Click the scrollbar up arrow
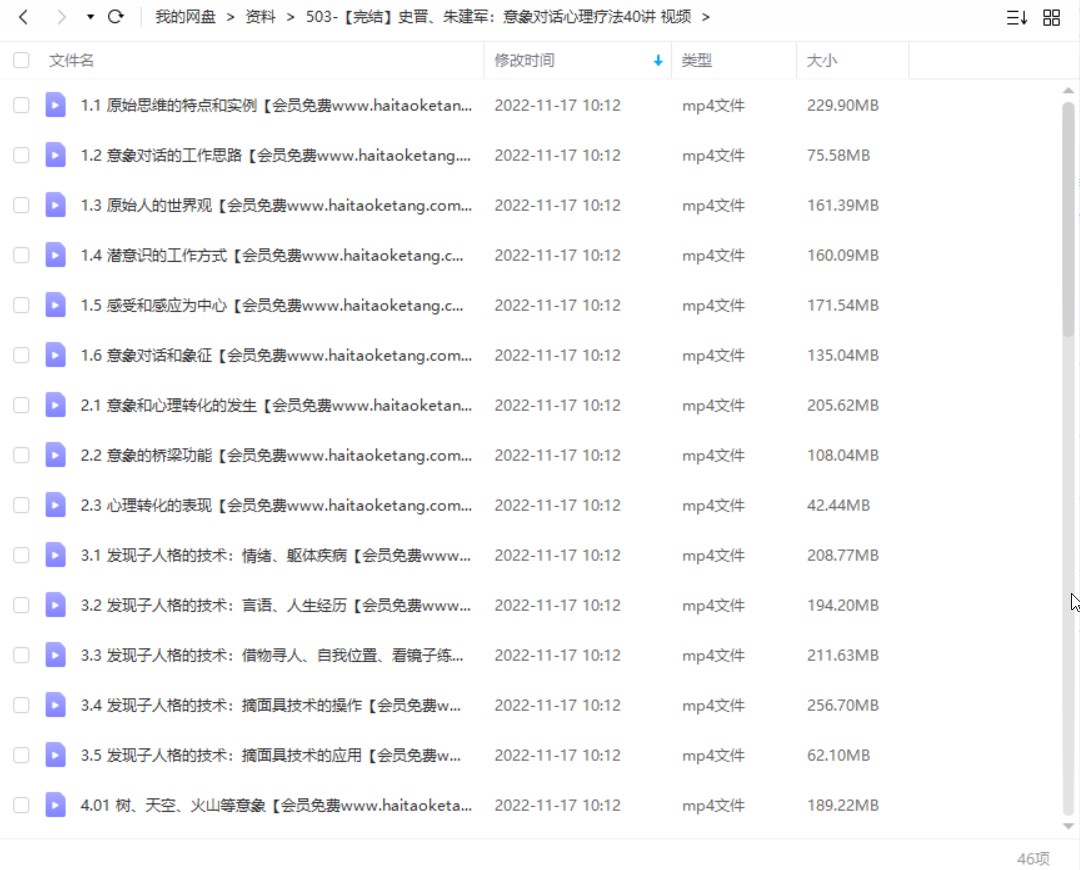 pos(1068,90)
